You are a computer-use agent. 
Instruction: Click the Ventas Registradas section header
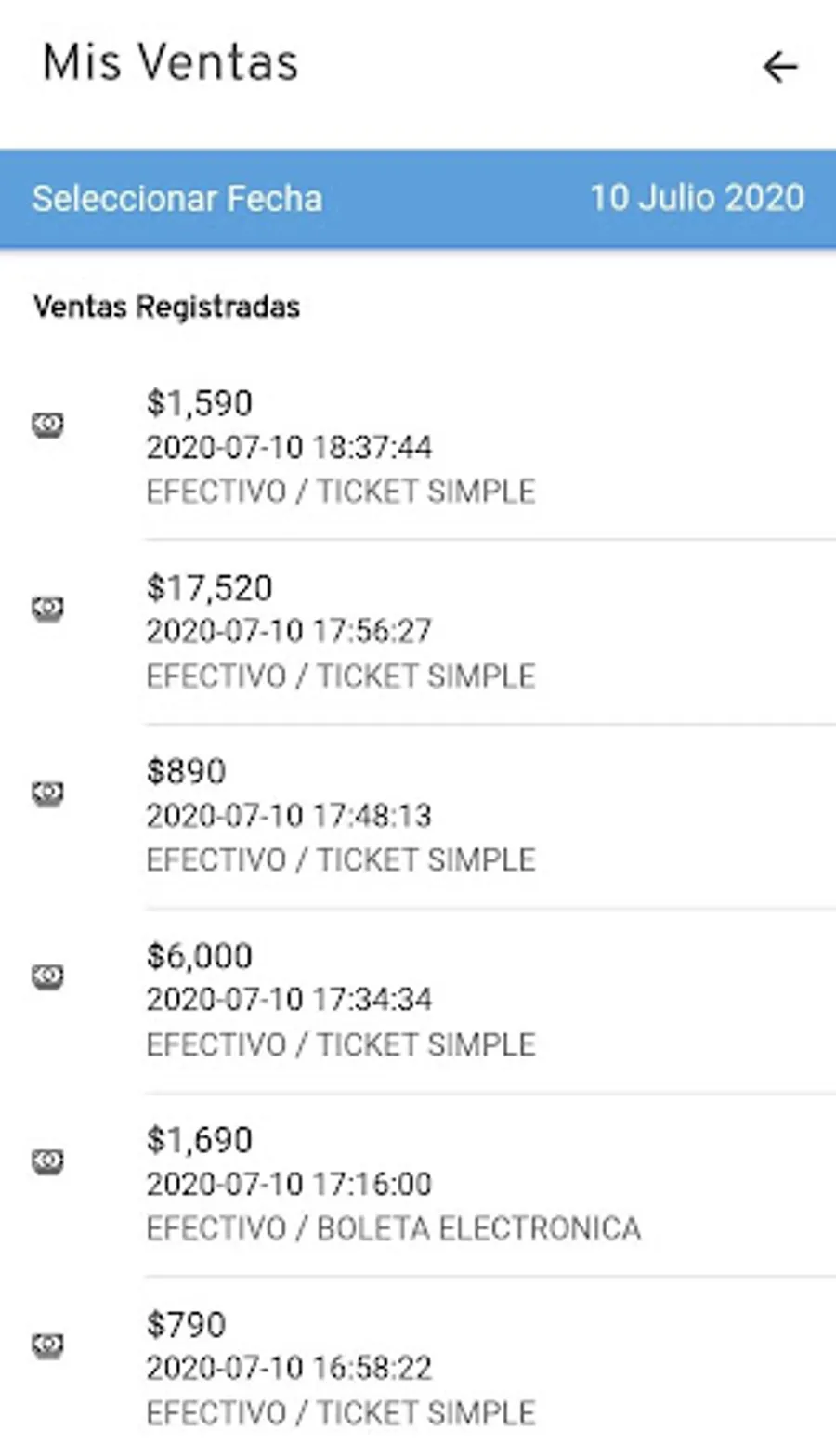tap(166, 307)
